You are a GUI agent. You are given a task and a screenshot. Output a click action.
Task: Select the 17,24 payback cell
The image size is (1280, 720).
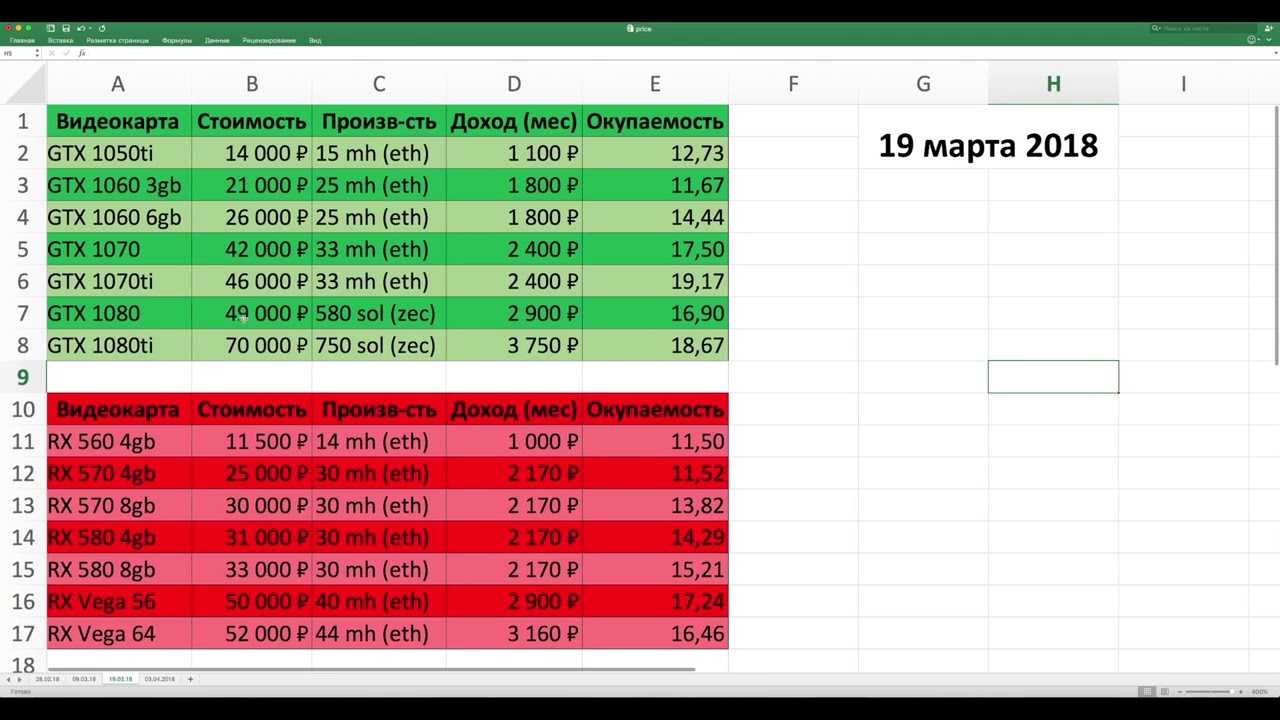pyautogui.click(x=655, y=601)
